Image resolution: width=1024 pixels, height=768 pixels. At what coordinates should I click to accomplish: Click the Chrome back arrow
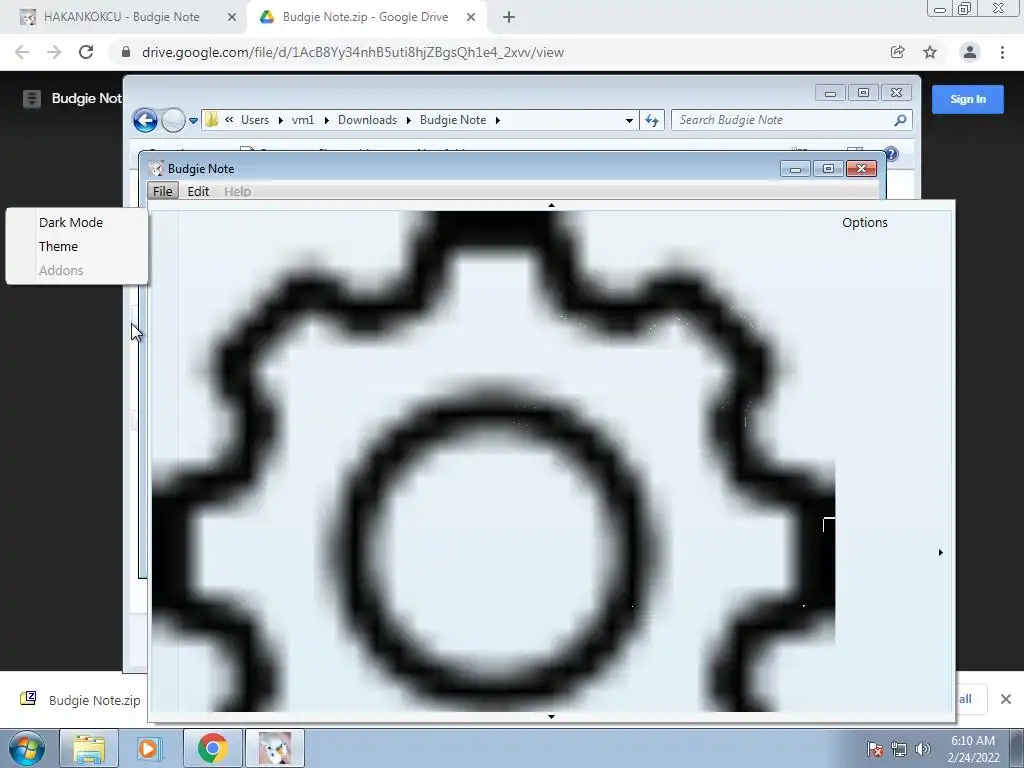coord(22,52)
